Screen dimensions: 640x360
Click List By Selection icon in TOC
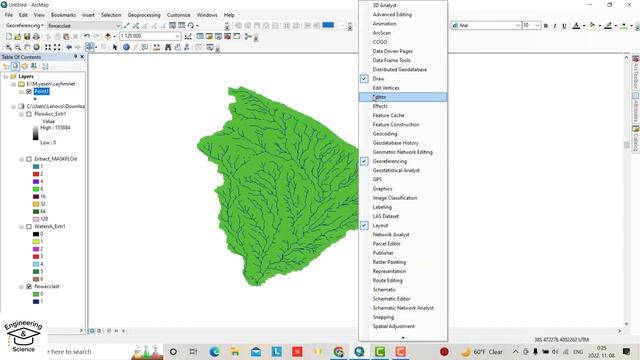click(x=34, y=66)
